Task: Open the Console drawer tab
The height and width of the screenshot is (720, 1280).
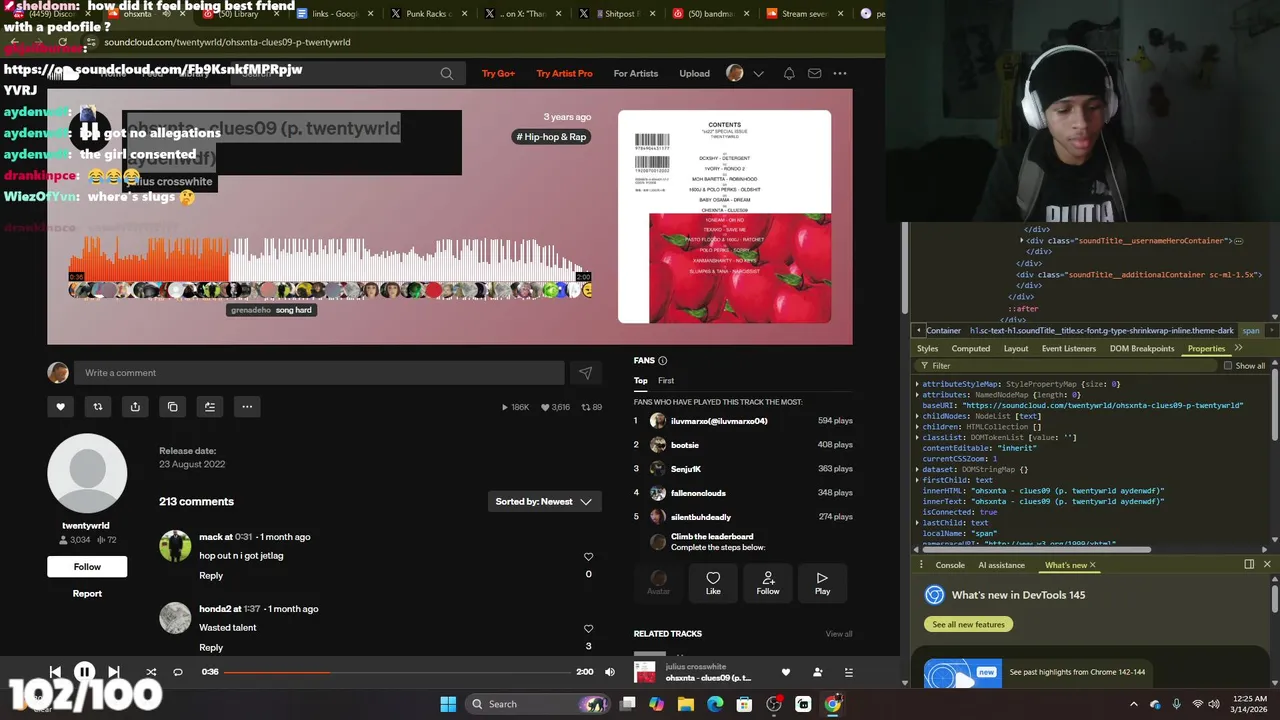Action: [950, 565]
